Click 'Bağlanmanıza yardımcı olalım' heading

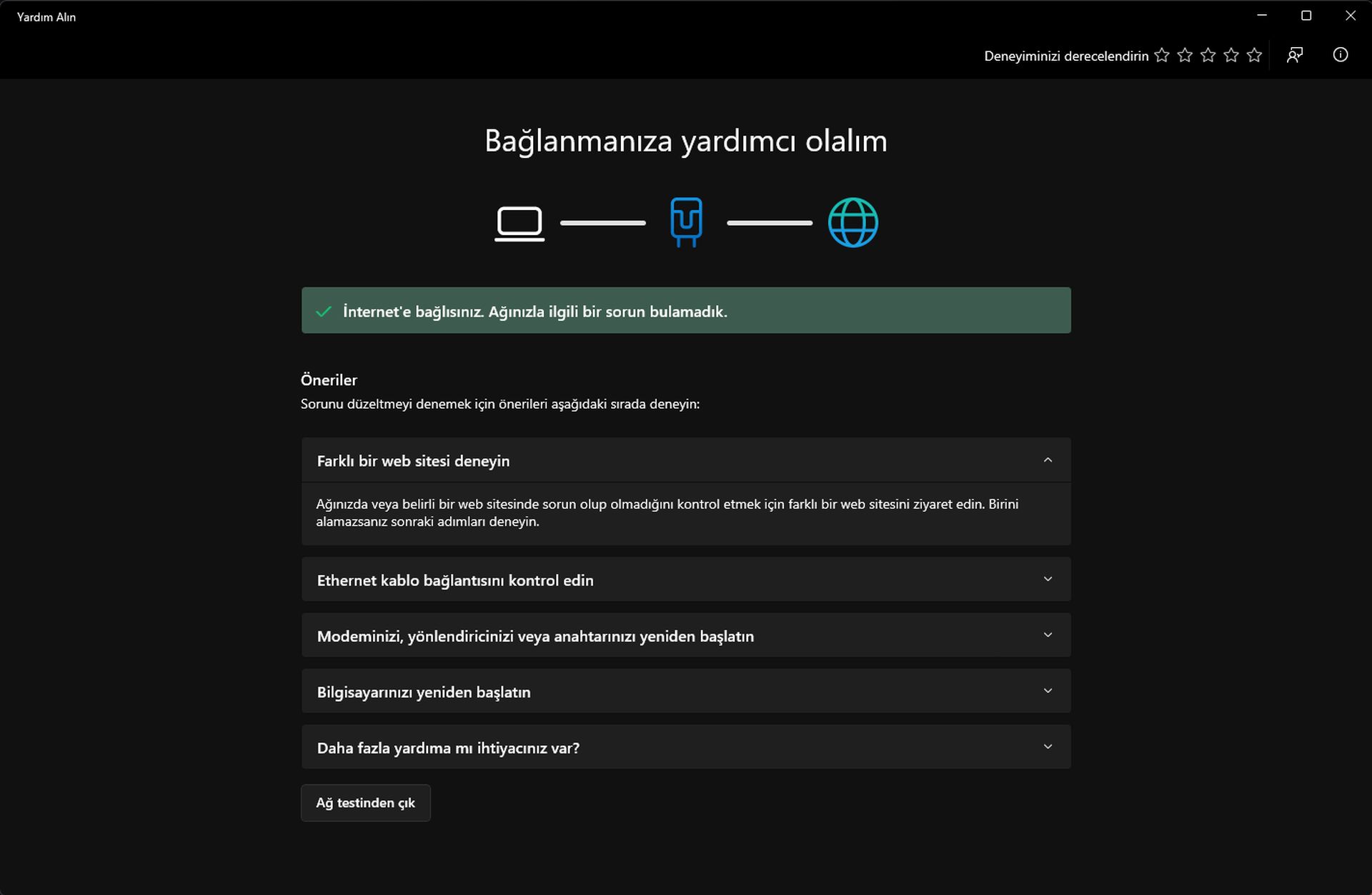(x=686, y=141)
